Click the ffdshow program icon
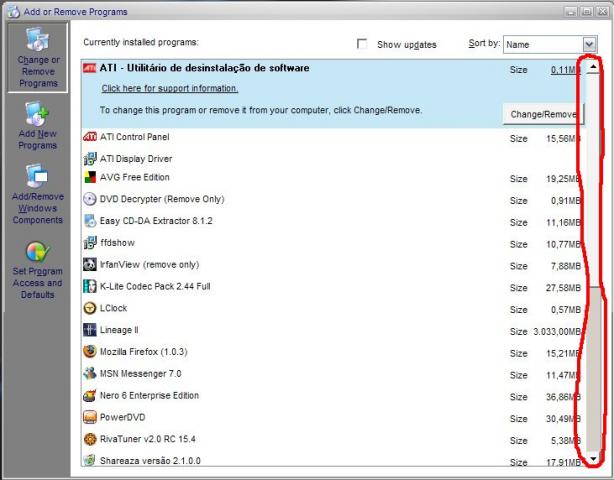 90,243
